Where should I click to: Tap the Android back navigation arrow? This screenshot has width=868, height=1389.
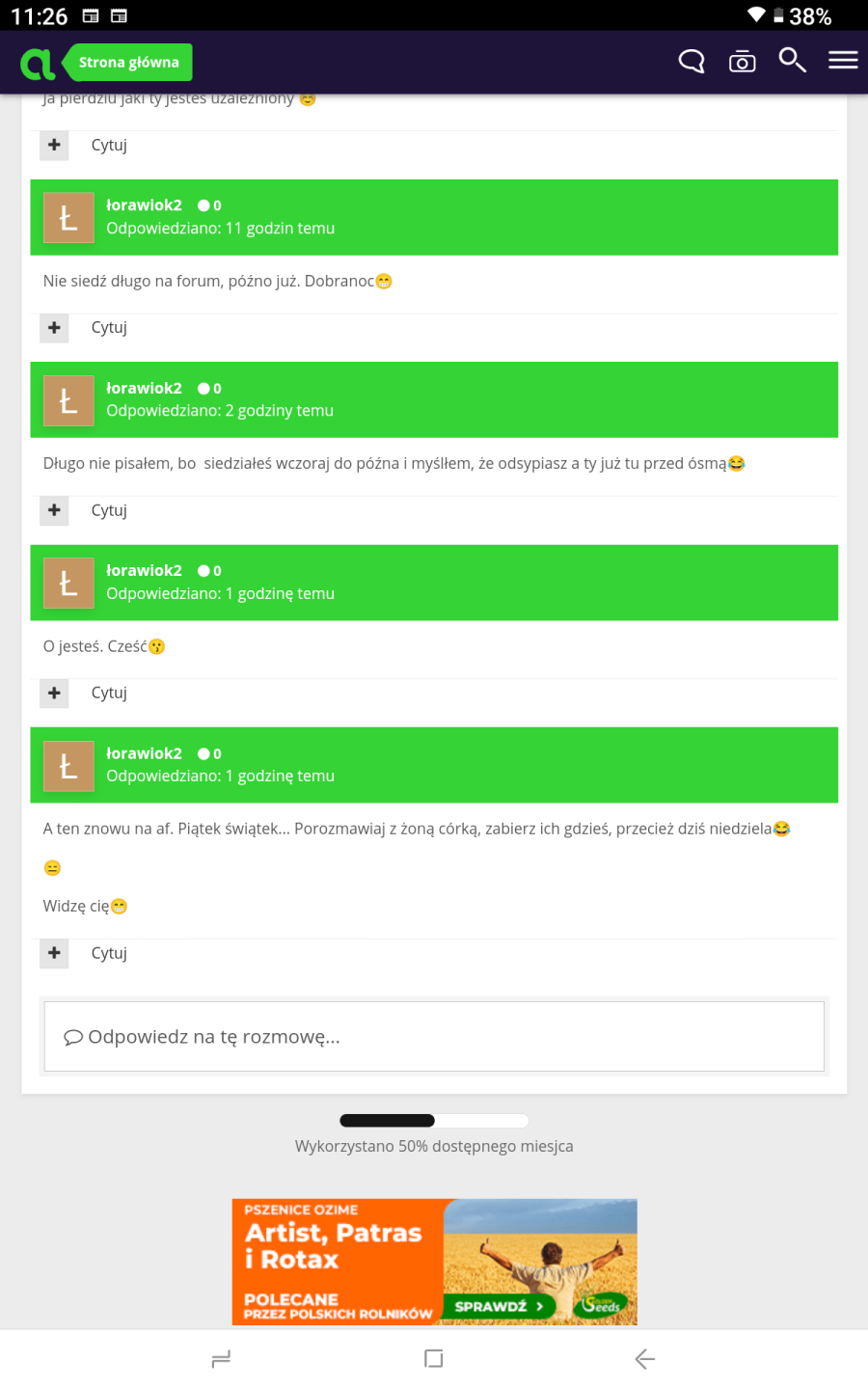[x=645, y=1359]
